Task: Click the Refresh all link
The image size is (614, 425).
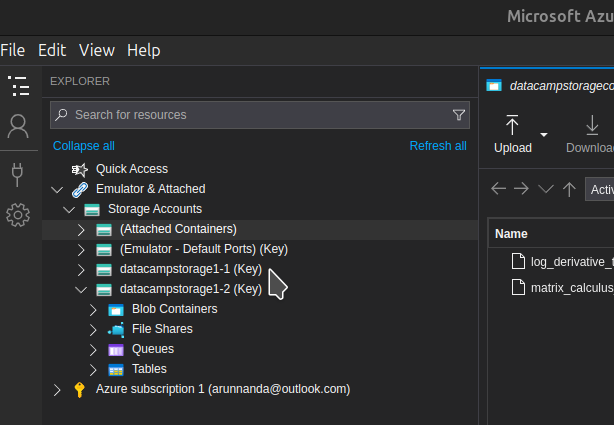Action: [438, 146]
